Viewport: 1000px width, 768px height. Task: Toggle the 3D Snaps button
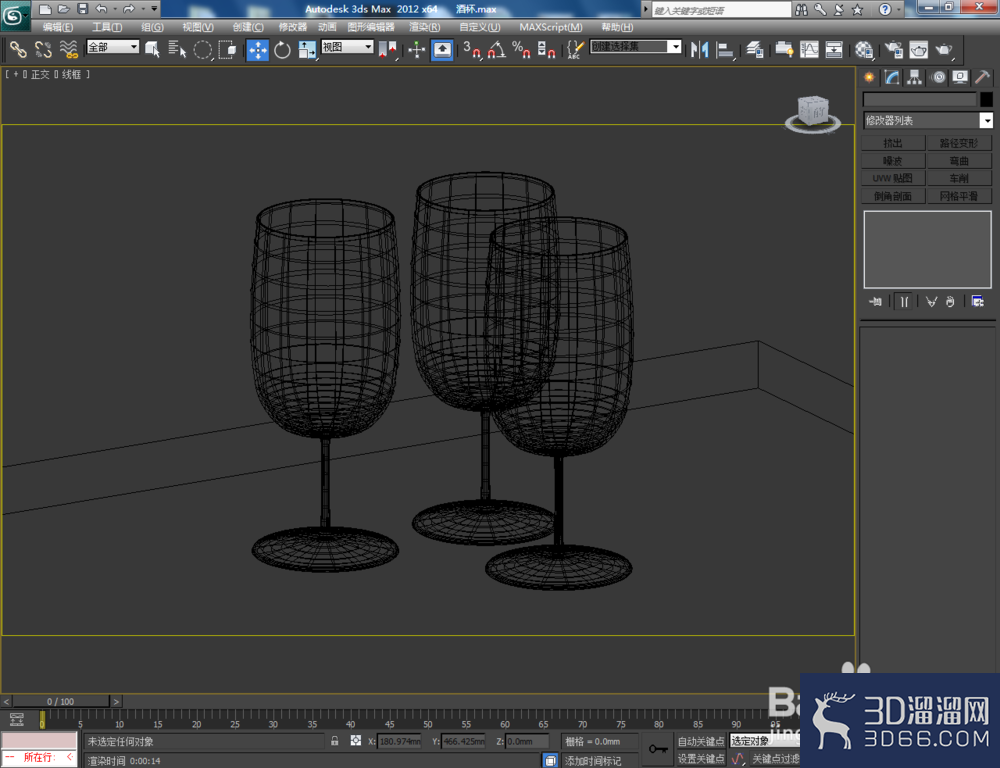472,50
